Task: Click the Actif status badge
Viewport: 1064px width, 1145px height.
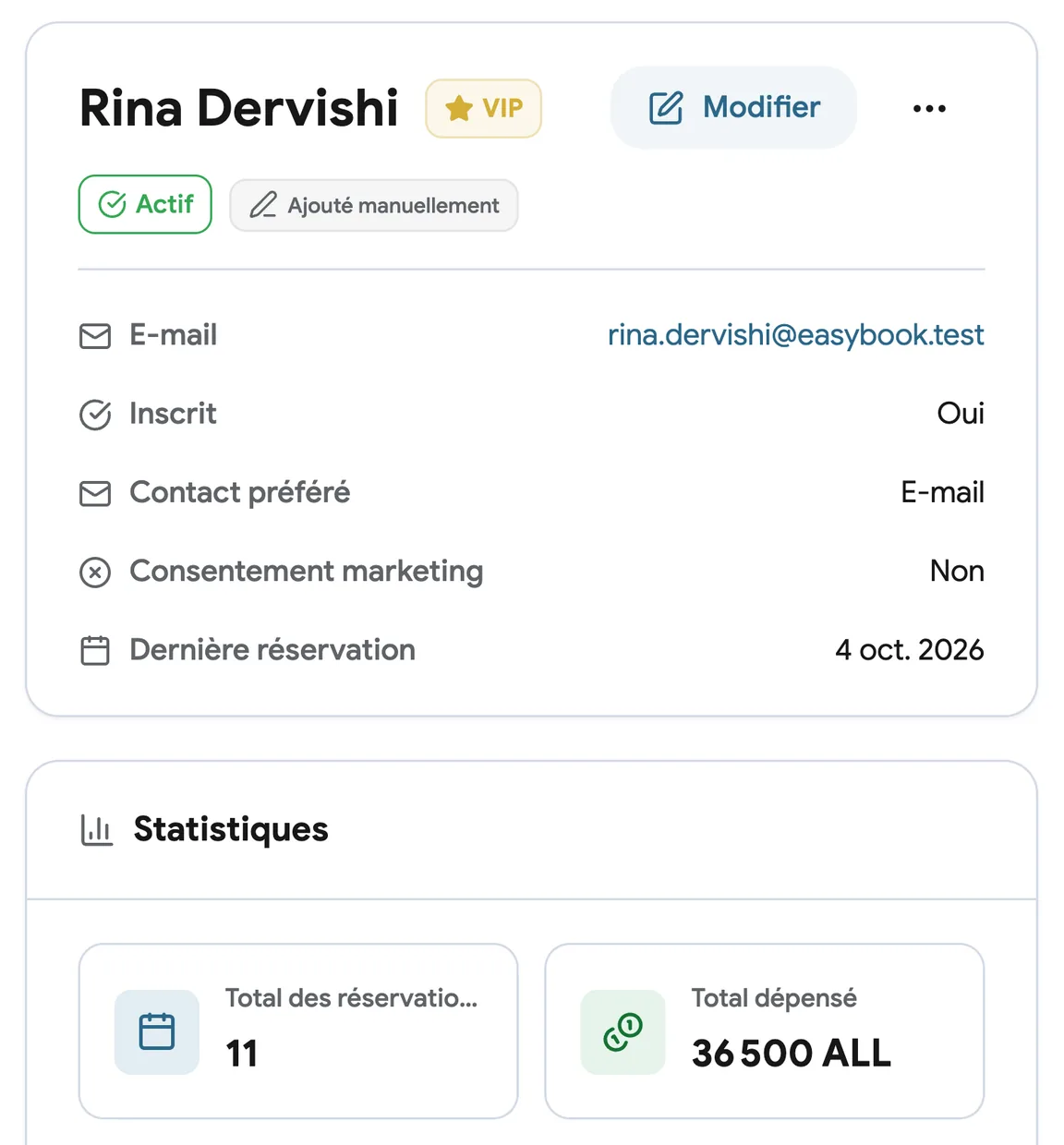Action: pyautogui.click(x=145, y=204)
